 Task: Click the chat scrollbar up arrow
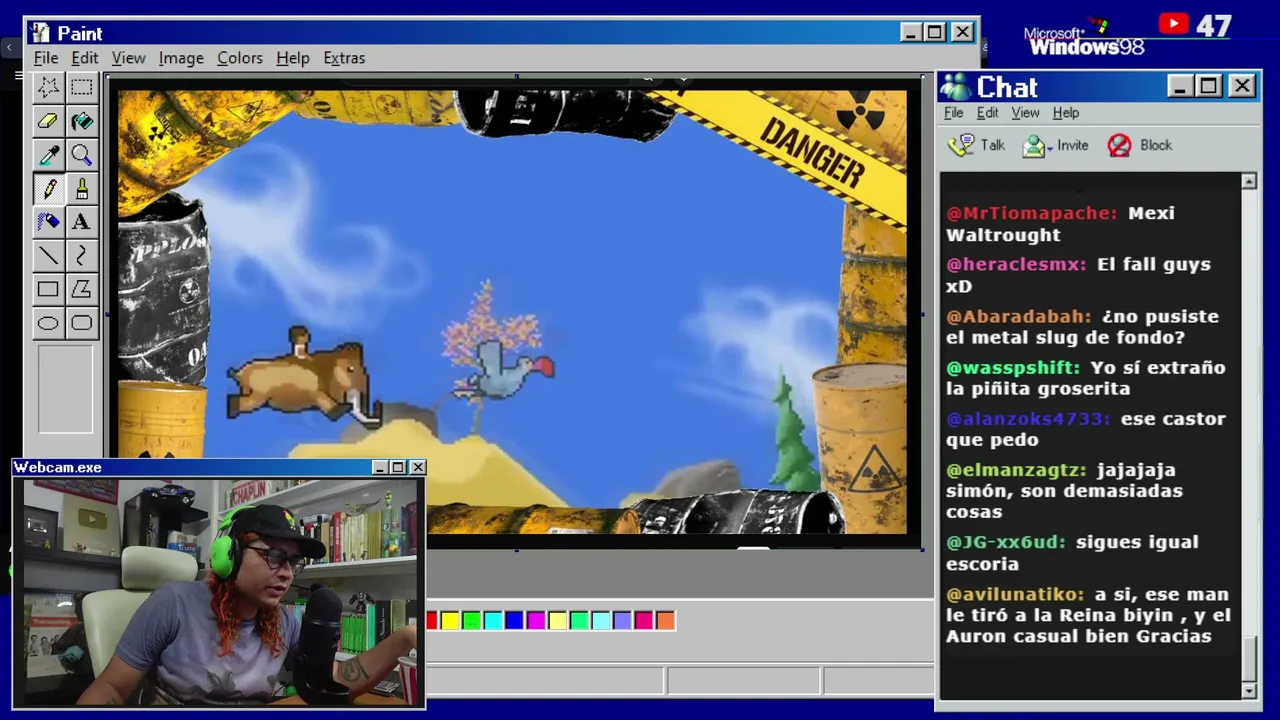(x=1249, y=182)
